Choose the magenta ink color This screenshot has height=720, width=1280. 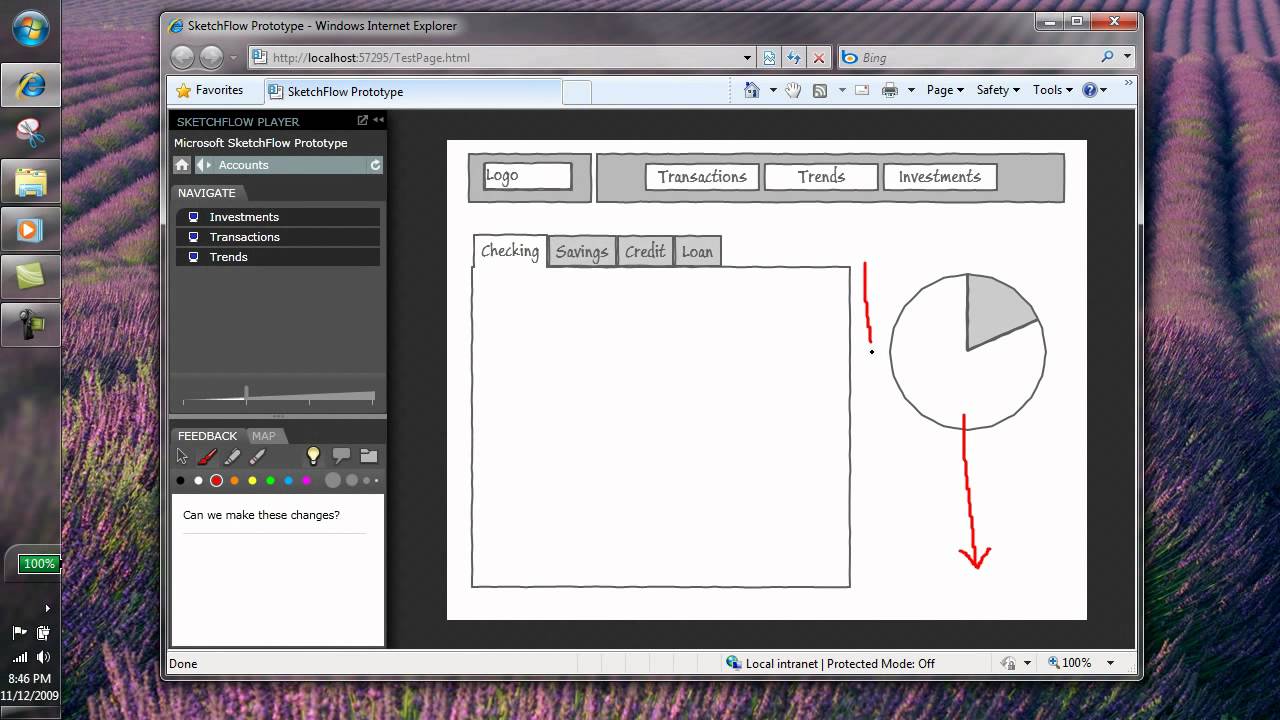pos(306,481)
